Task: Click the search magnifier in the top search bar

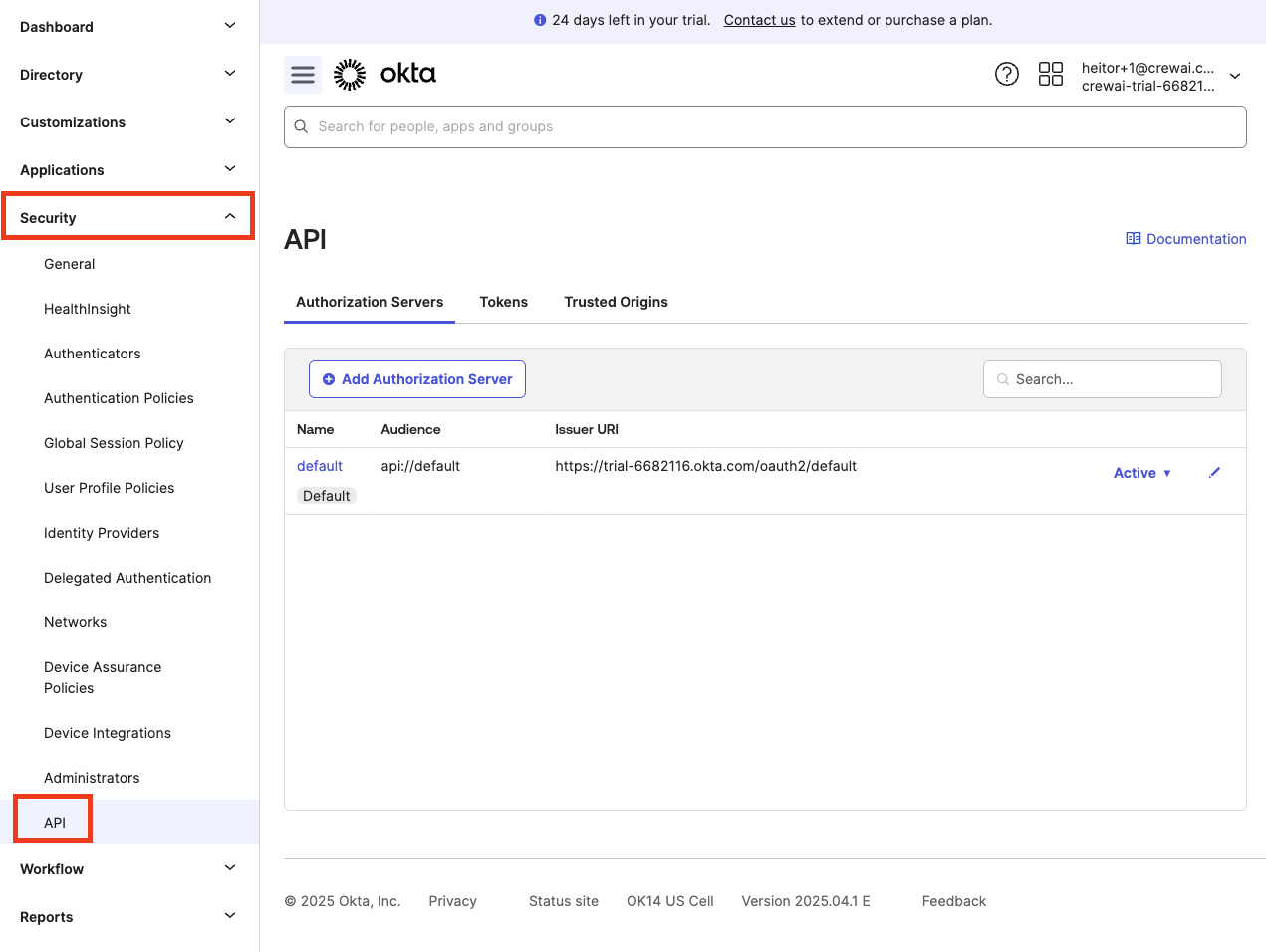Action: click(301, 126)
